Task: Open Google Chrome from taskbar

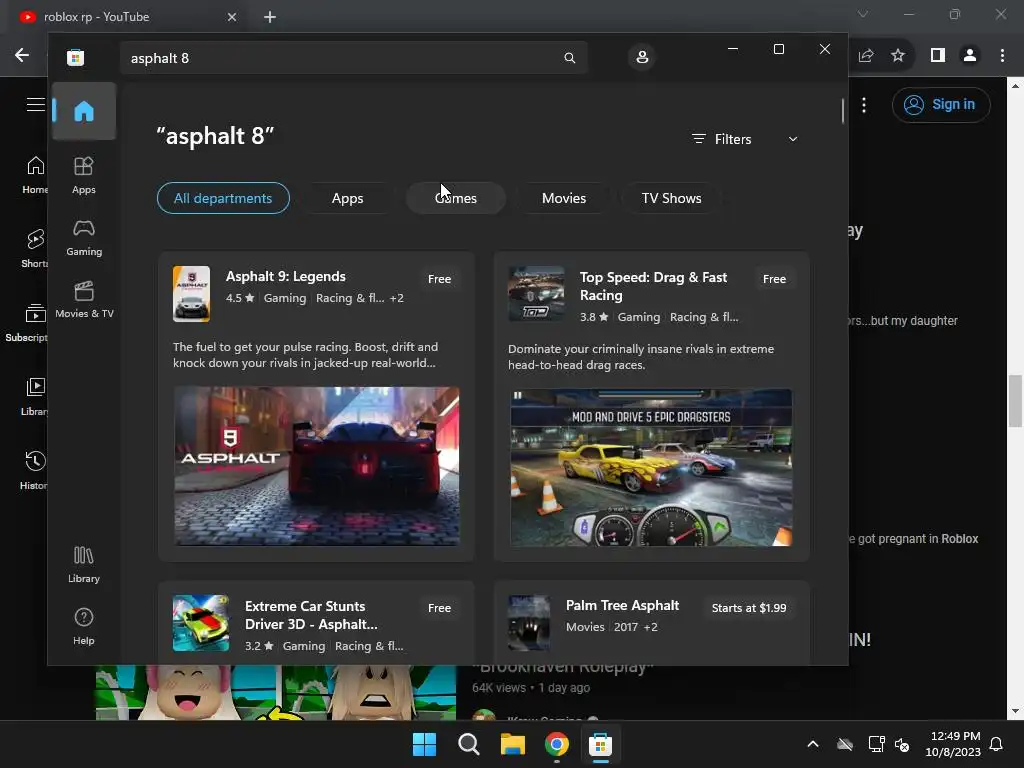Action: click(556, 744)
